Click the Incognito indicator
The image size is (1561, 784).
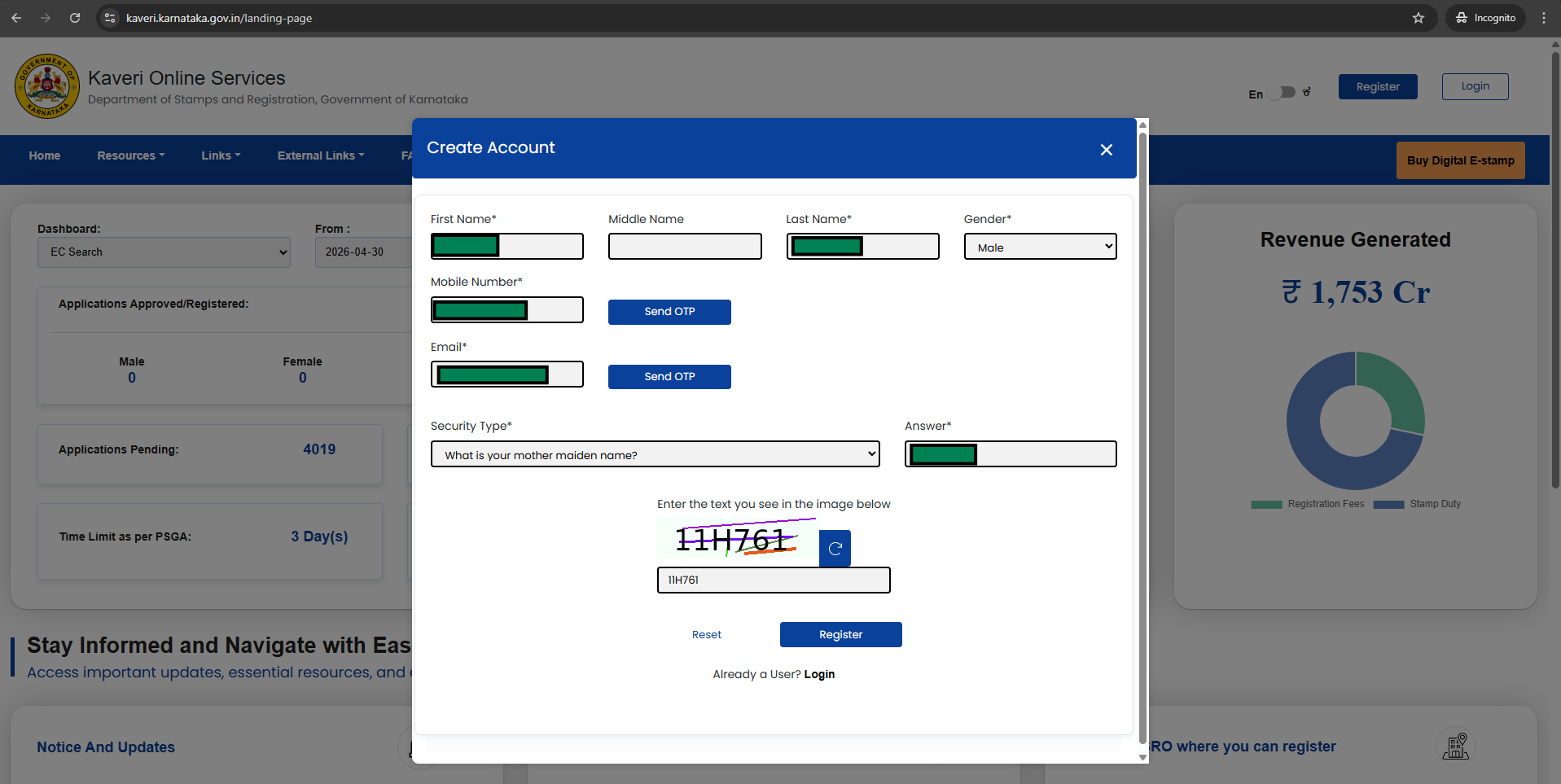click(1485, 18)
